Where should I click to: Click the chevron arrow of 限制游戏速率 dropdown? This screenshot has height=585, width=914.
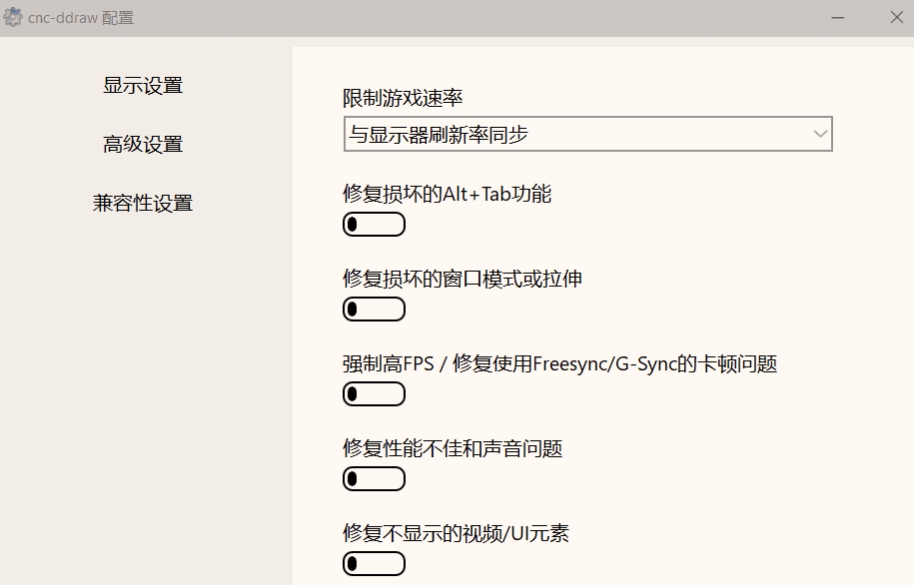pos(820,134)
